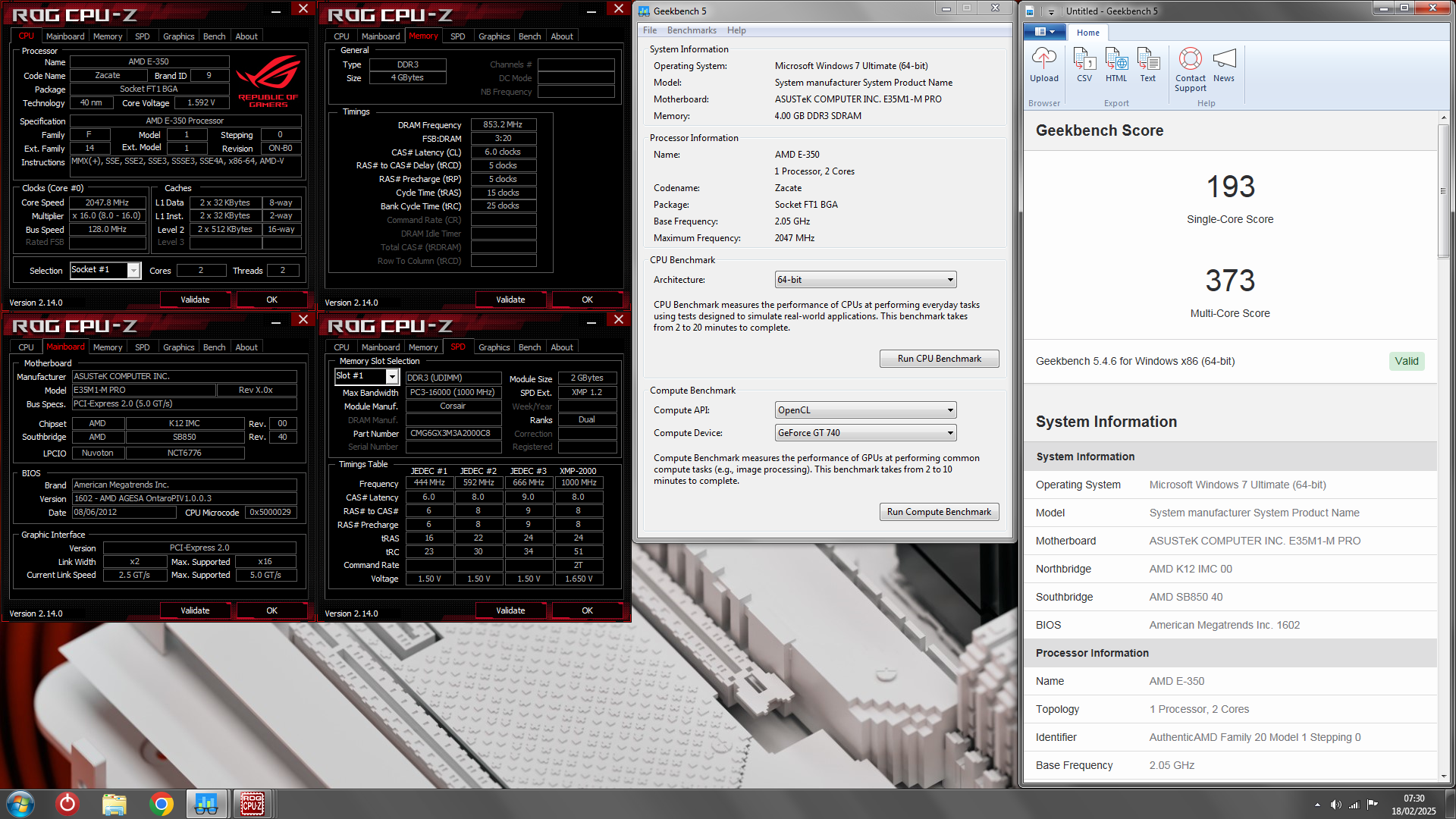Click Run CPU Benchmark button
The width and height of the screenshot is (1456, 819).
939,359
